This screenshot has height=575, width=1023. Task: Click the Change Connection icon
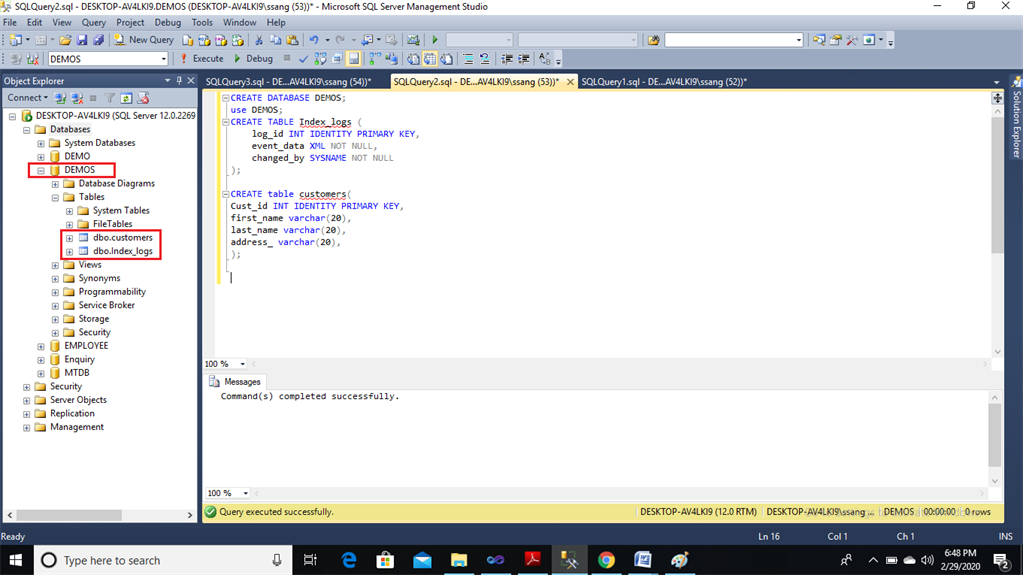coord(33,59)
